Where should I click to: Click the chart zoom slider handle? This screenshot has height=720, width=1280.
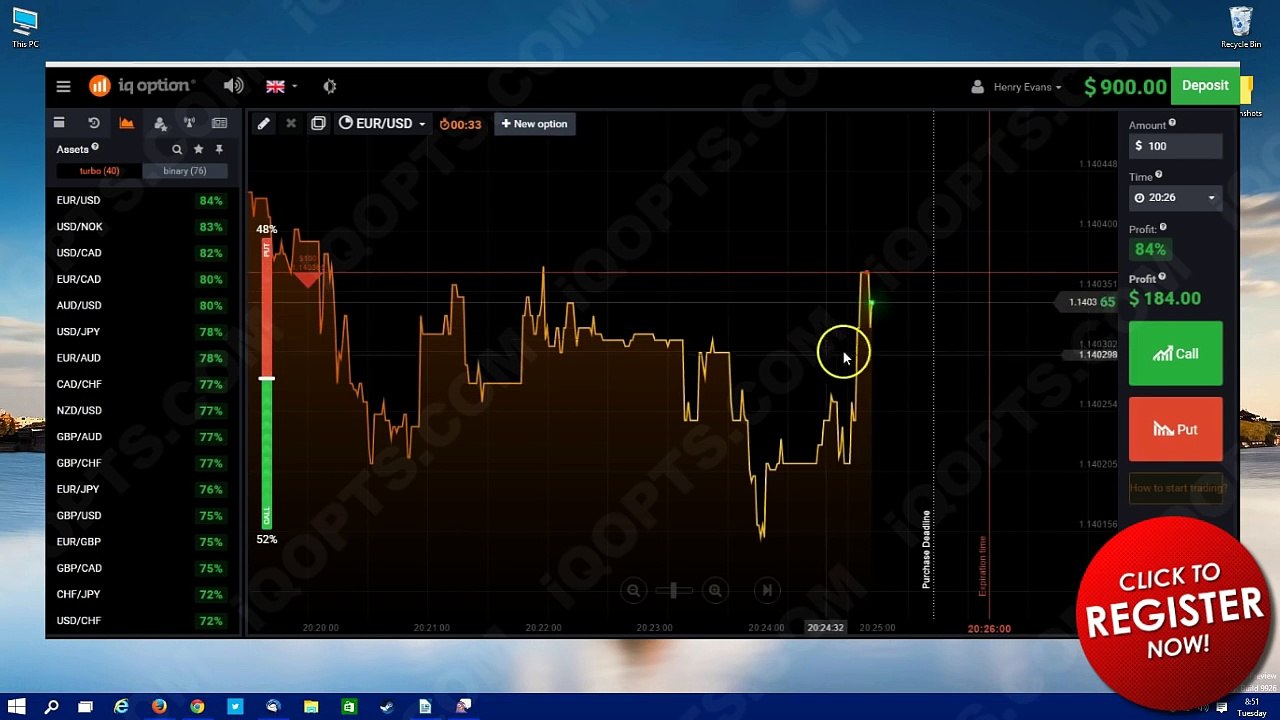tap(674, 591)
